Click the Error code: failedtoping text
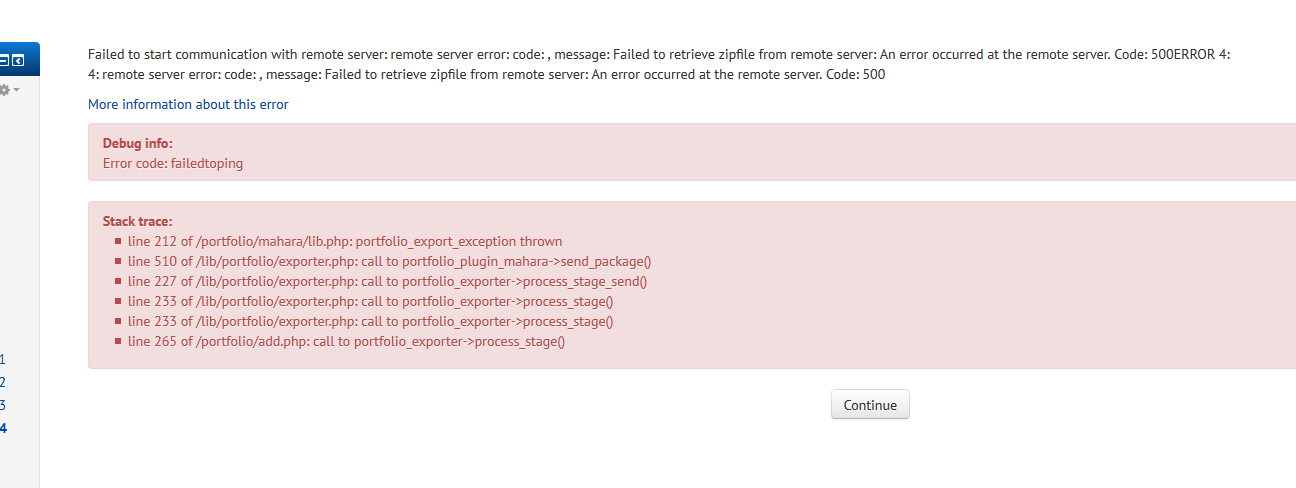The width and height of the screenshot is (1296, 488). pyautogui.click(x=173, y=163)
